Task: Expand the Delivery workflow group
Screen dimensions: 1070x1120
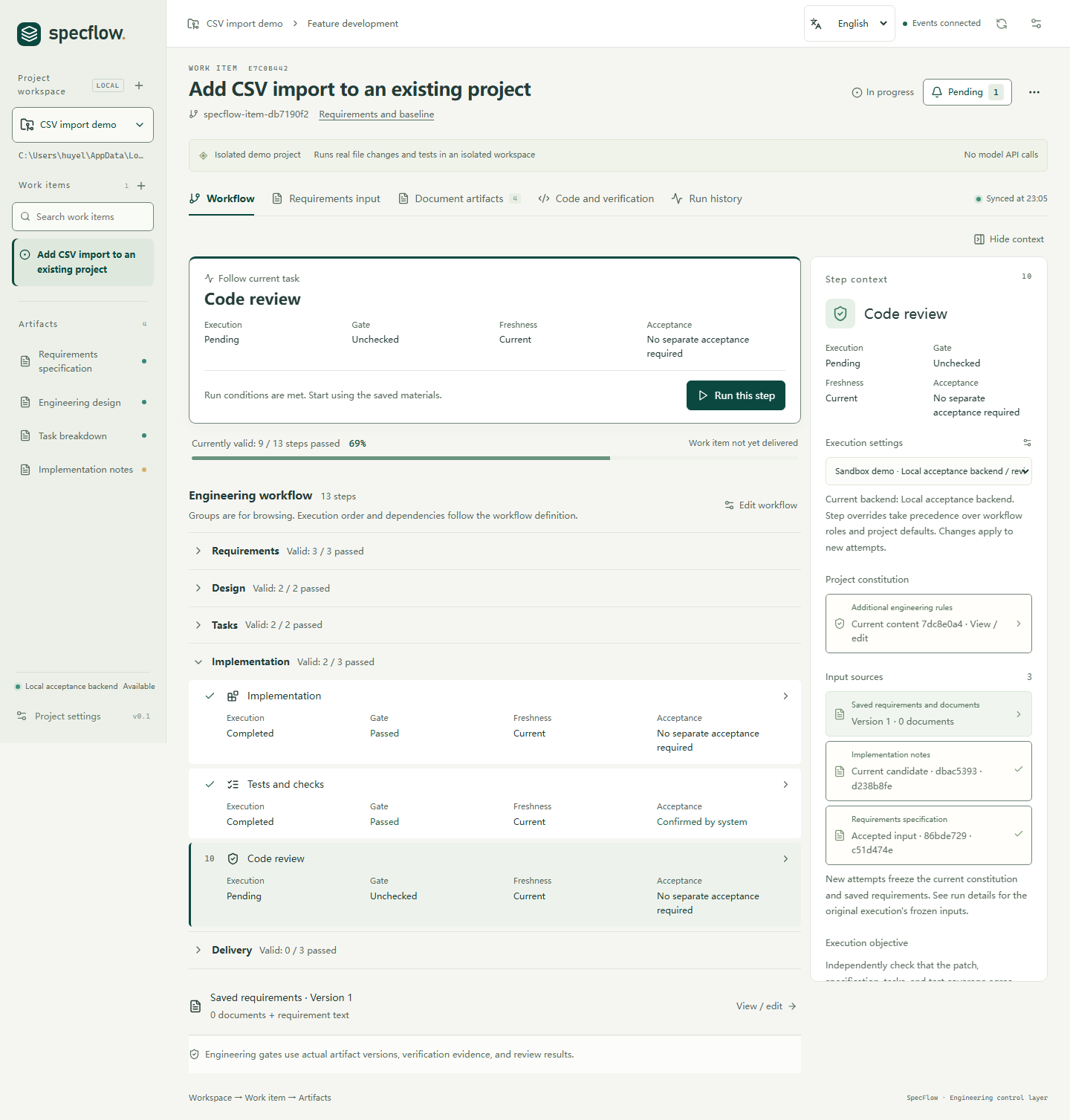Action: pos(495,951)
